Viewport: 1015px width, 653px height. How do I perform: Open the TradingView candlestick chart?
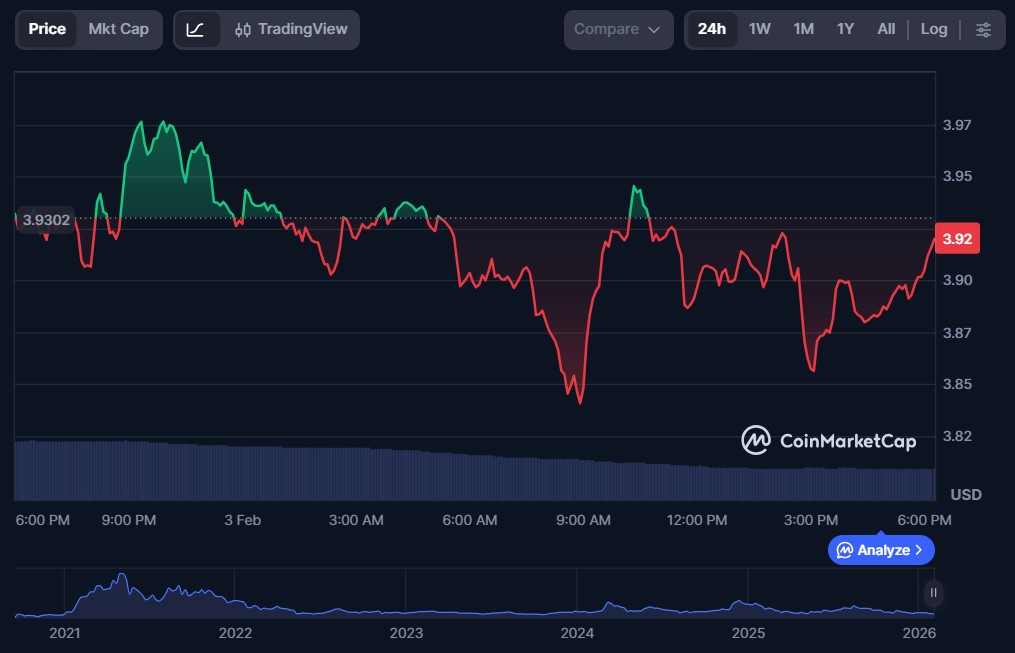[290, 29]
